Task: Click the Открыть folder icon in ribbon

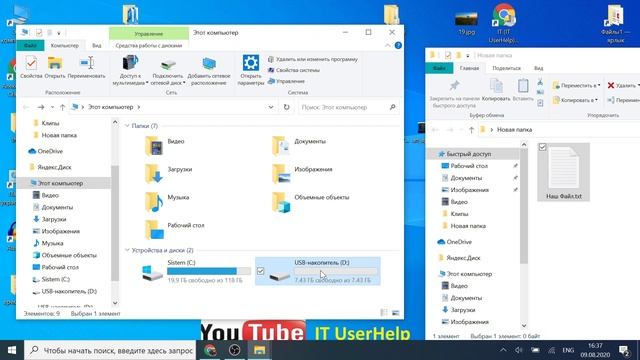Action: pyautogui.click(x=55, y=64)
